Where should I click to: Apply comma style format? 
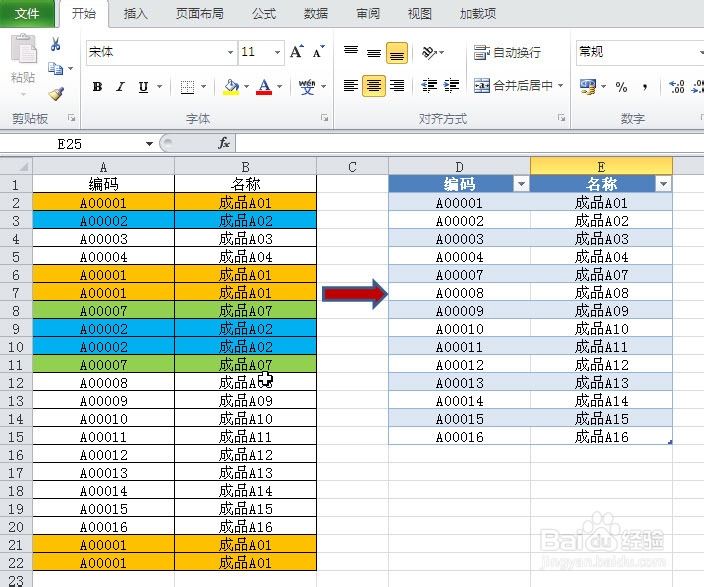(x=645, y=86)
